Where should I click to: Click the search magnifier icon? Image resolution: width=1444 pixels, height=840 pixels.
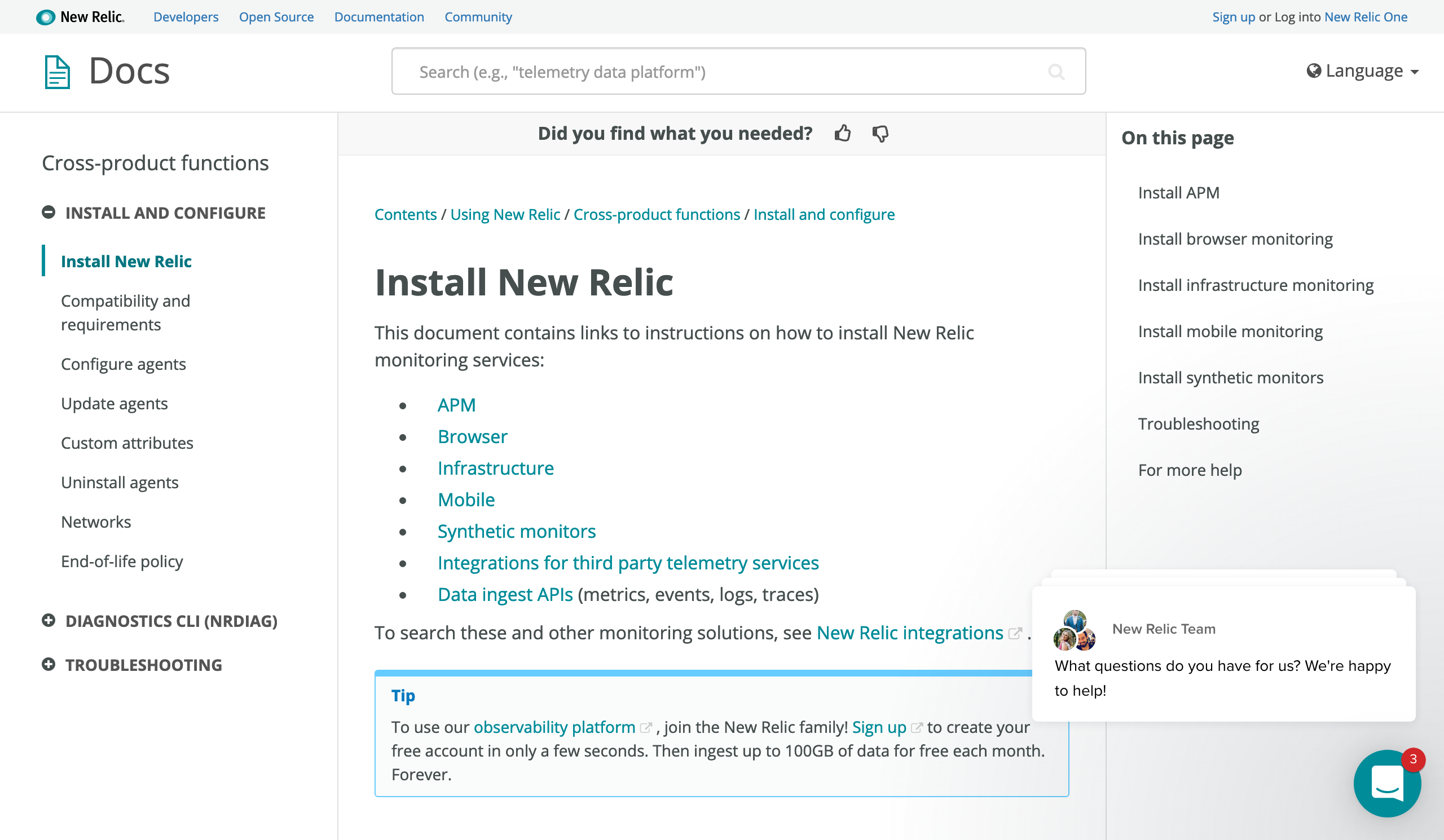click(1055, 72)
